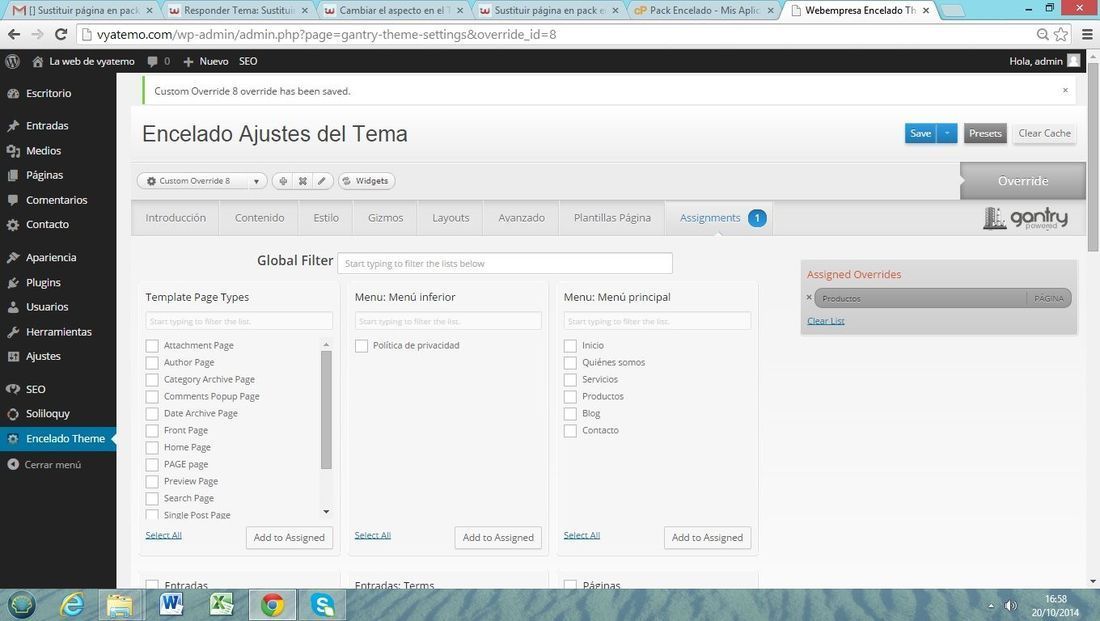
Task: Go back with browser back arrow
Action: click(x=14, y=34)
